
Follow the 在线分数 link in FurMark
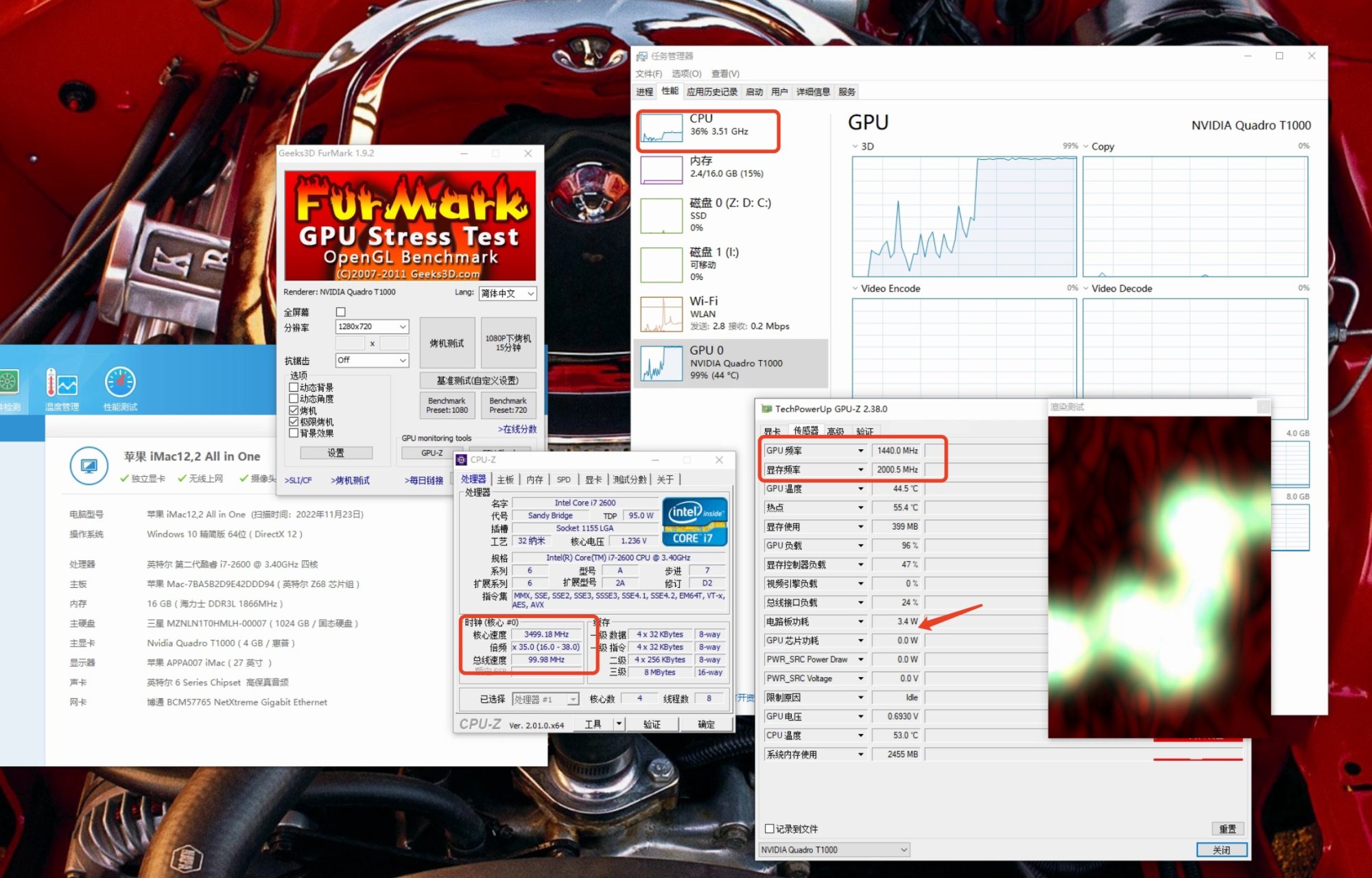517,429
